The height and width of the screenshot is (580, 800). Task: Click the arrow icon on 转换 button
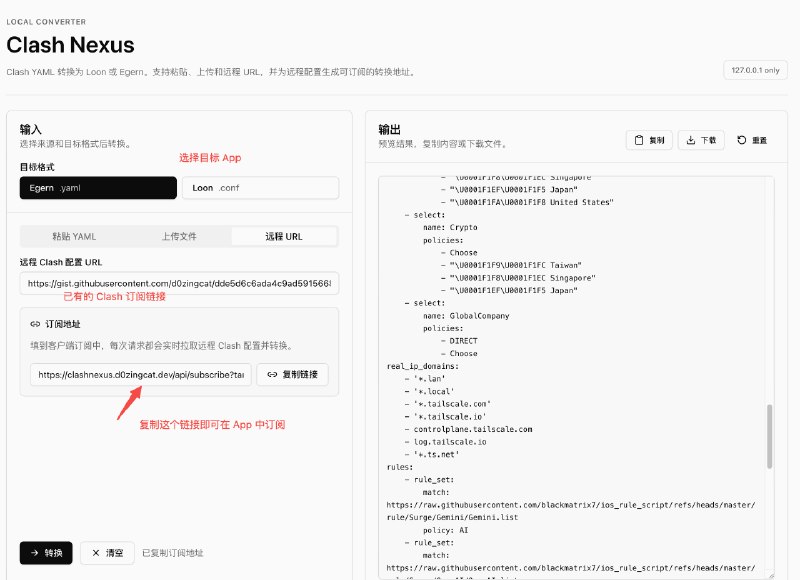pos(34,552)
